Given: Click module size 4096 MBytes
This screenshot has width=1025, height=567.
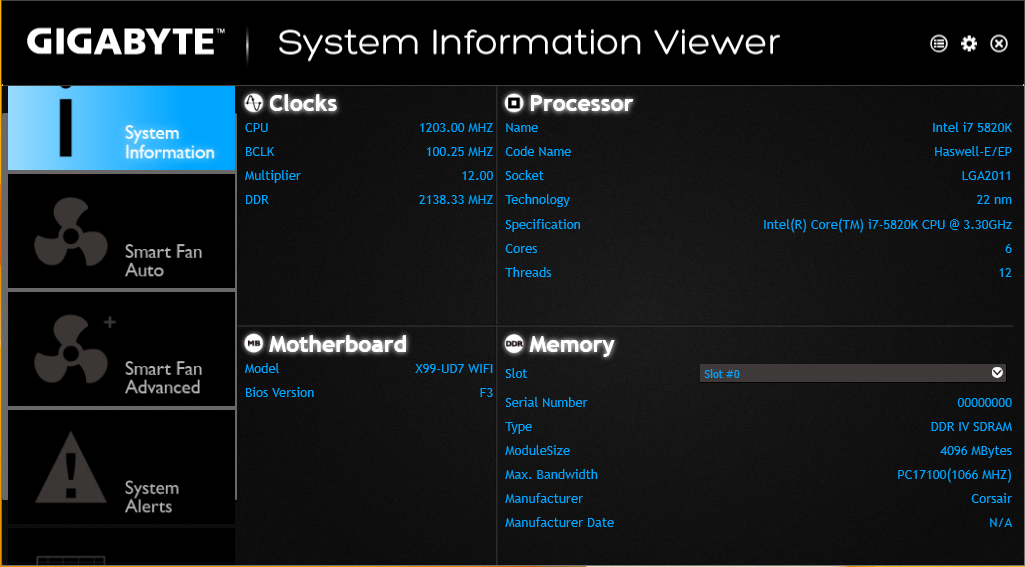Looking at the screenshot, I should 976,451.
